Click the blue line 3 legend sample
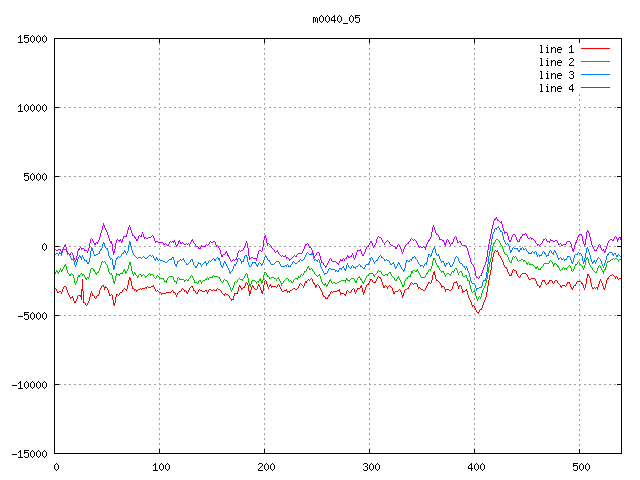Screen dimensions: 640x480 [595, 75]
